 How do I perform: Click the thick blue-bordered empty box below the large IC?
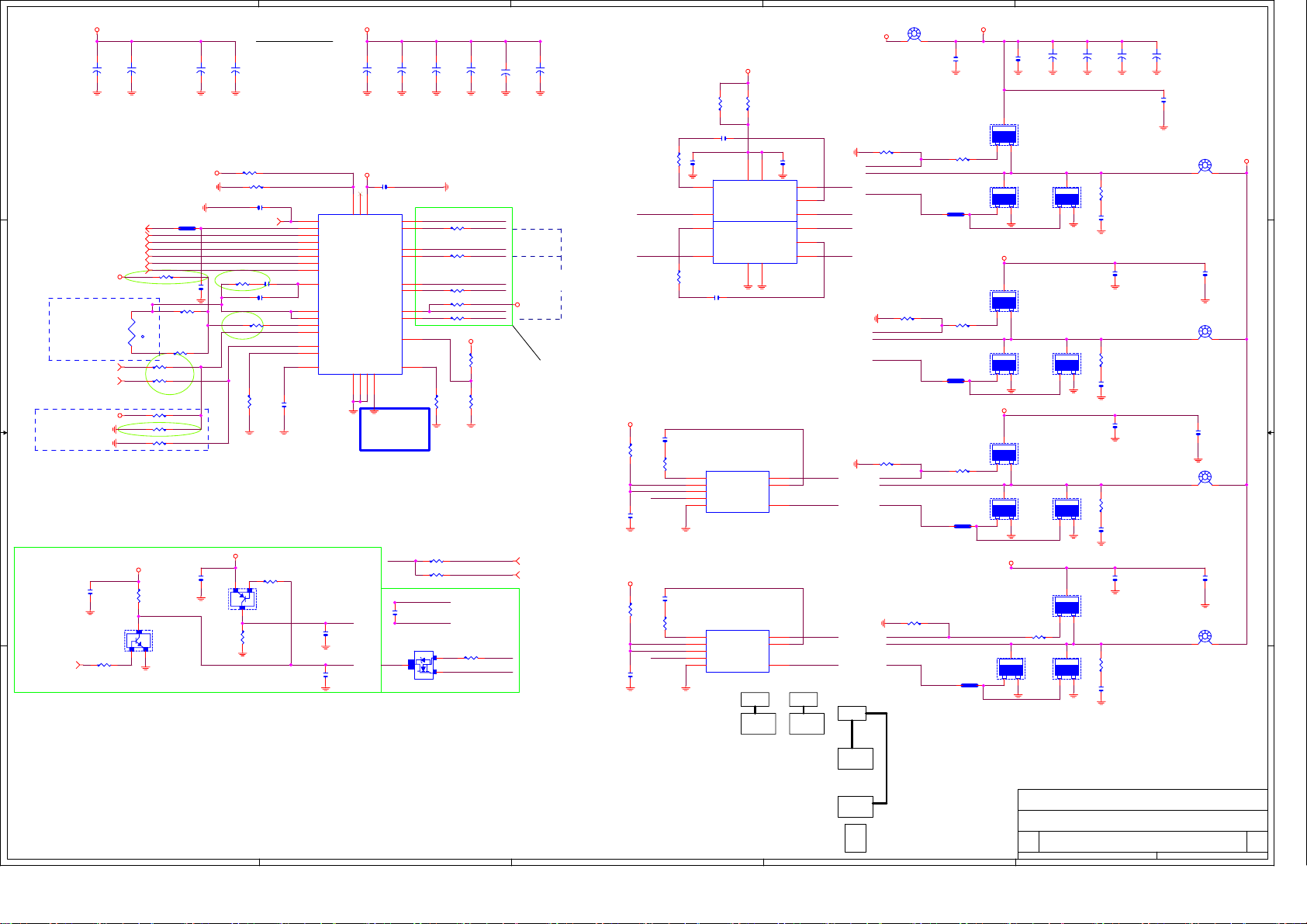(395, 429)
